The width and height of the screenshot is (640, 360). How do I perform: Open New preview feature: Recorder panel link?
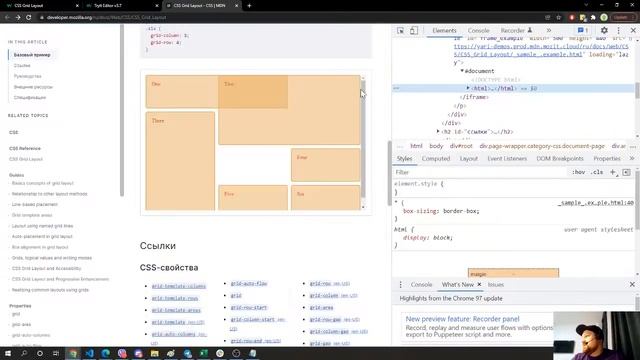pos(462,319)
